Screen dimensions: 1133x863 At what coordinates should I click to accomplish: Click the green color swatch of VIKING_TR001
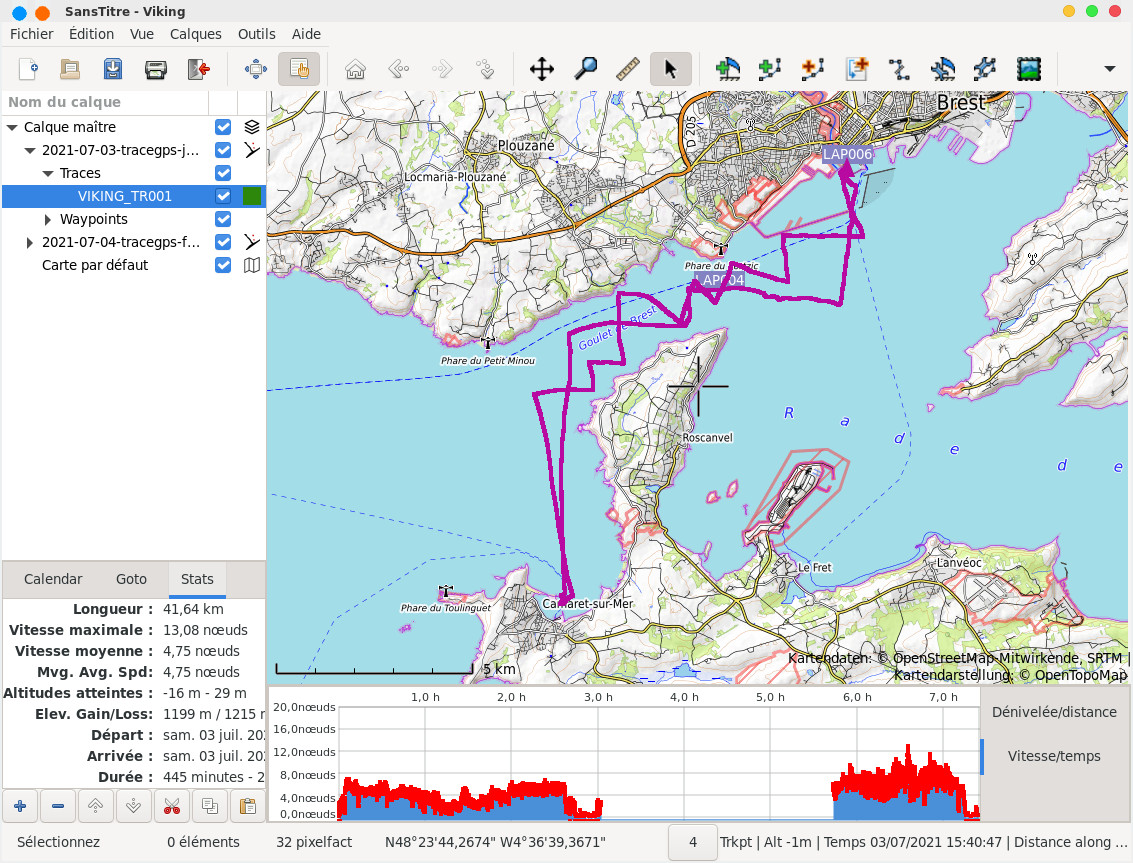click(x=252, y=196)
